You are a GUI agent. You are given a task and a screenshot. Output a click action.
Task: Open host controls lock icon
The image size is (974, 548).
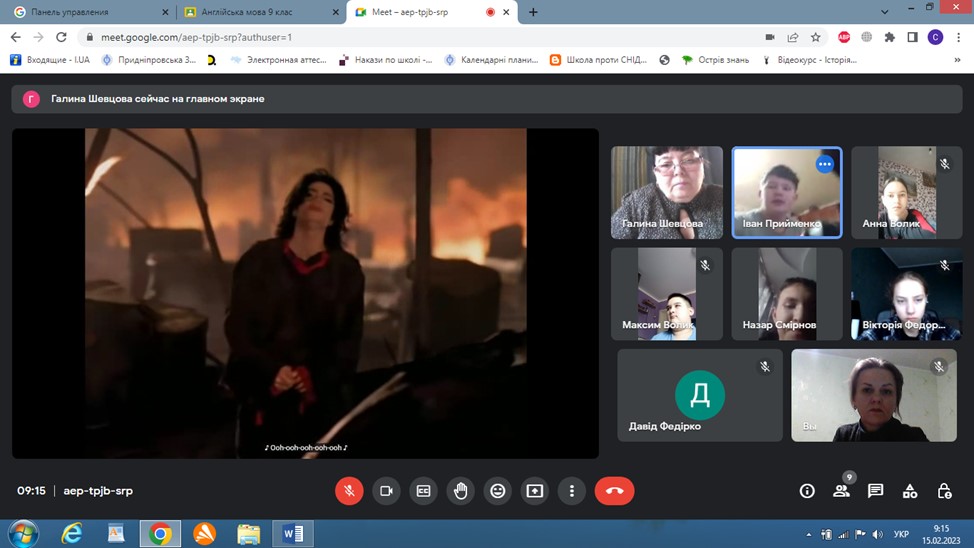944,491
